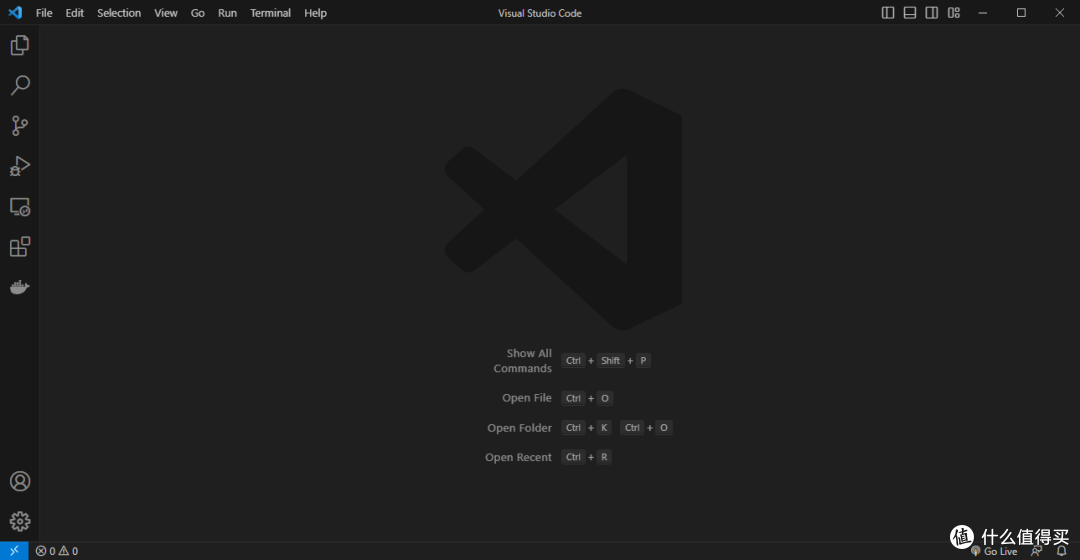Open the Search view icon
The height and width of the screenshot is (560, 1080).
click(x=19, y=86)
